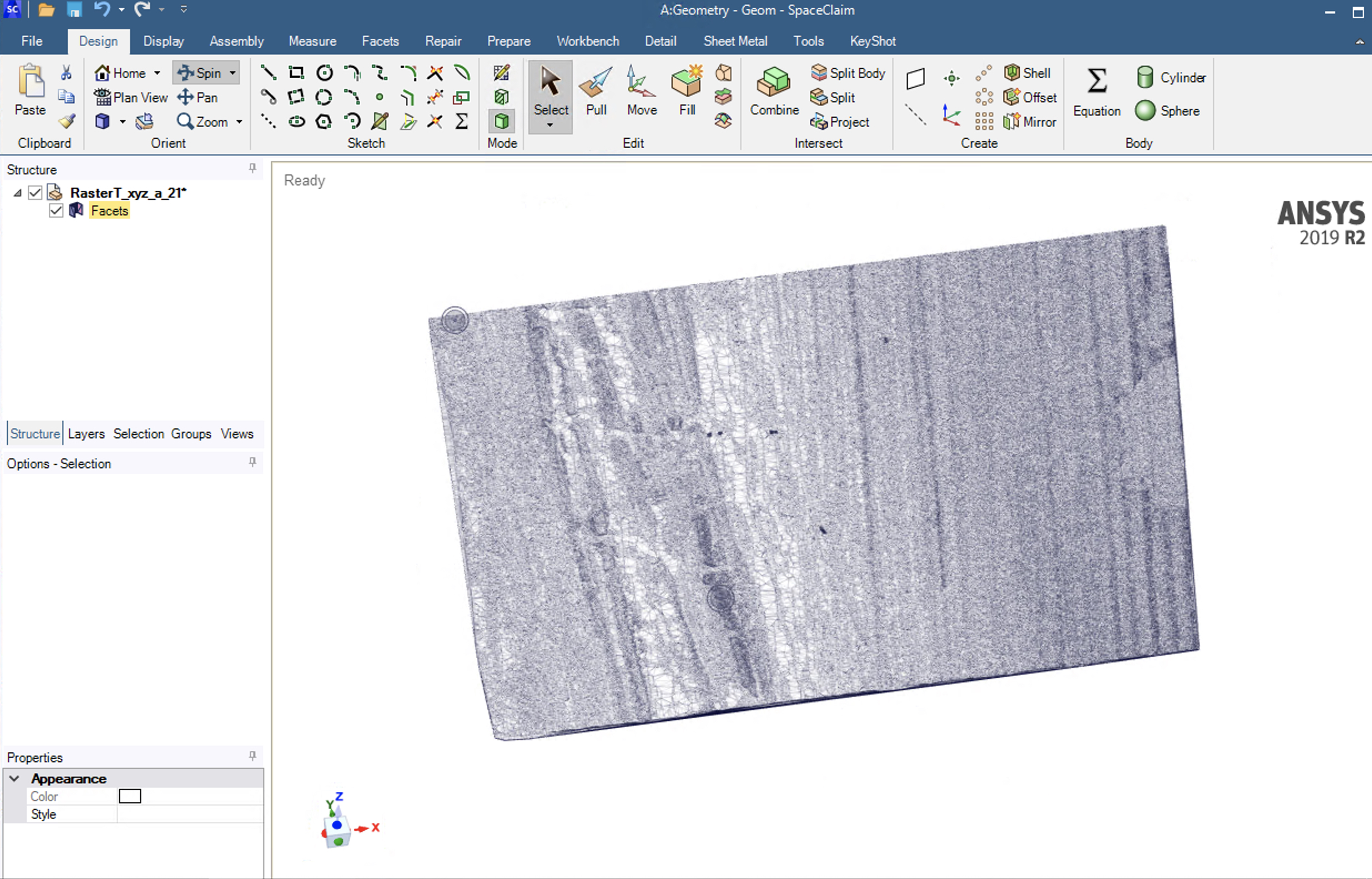Open the Equation tool
The width and height of the screenshot is (1372, 879).
[x=1096, y=92]
